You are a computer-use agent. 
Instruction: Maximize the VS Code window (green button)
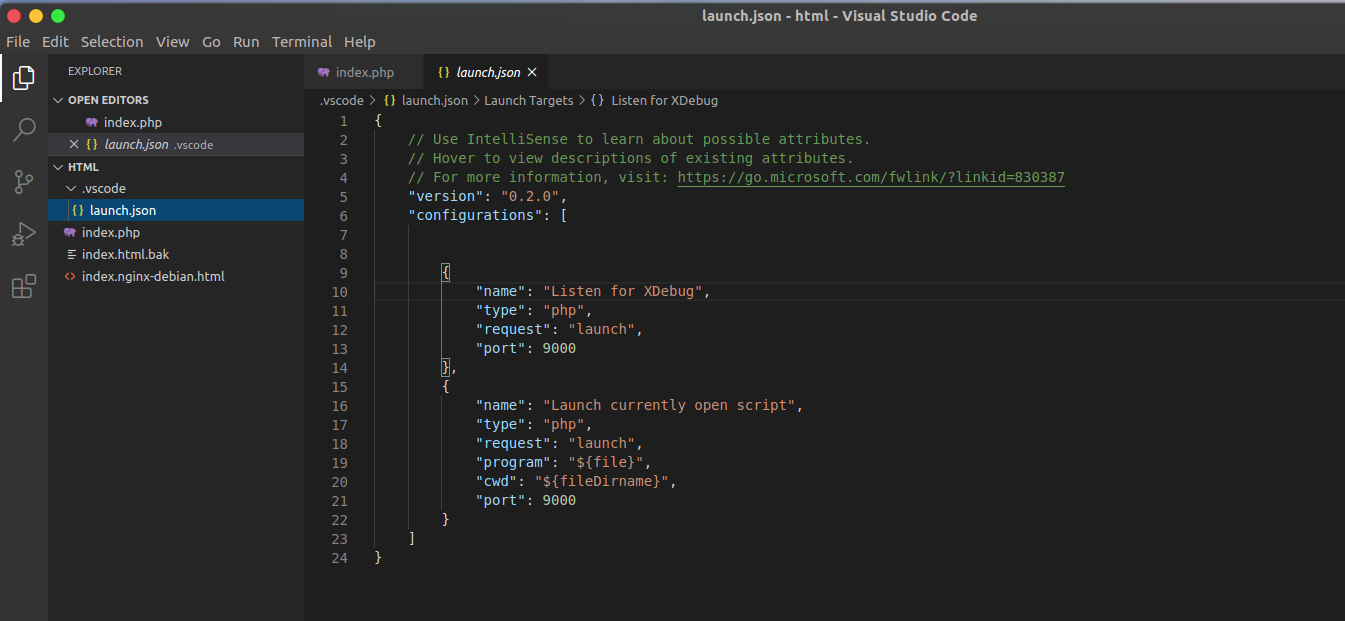click(x=58, y=16)
